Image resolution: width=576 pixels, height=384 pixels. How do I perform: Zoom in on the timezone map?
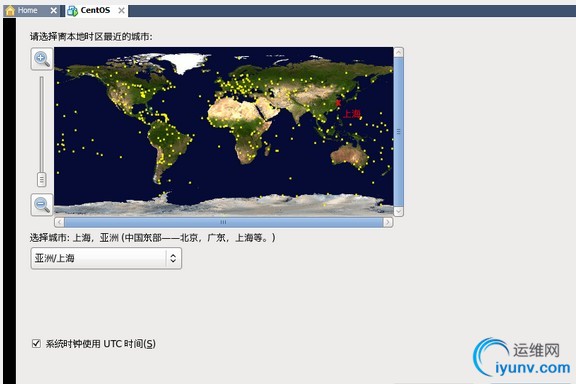point(42,59)
